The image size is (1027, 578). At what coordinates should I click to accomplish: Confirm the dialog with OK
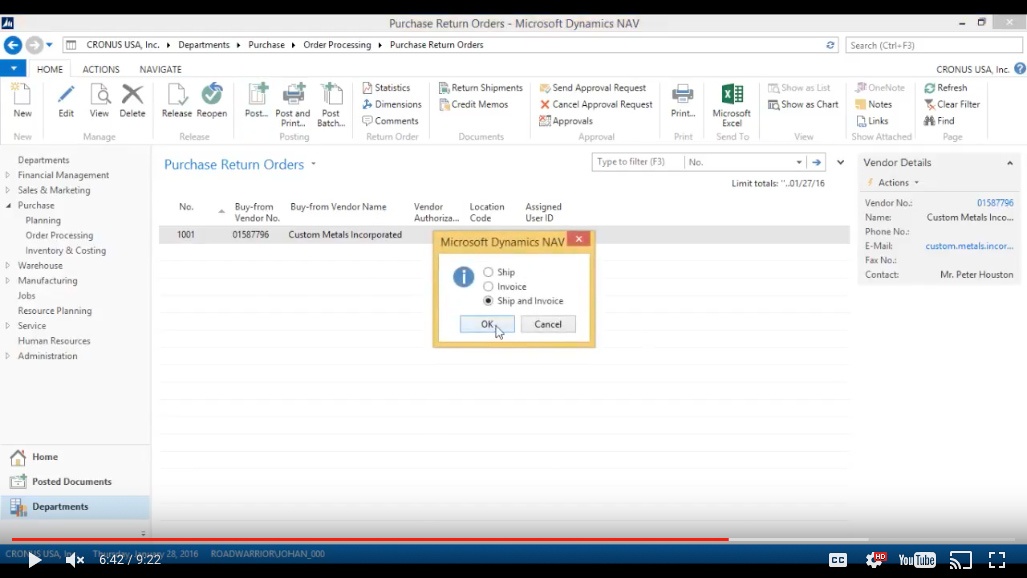coord(487,324)
